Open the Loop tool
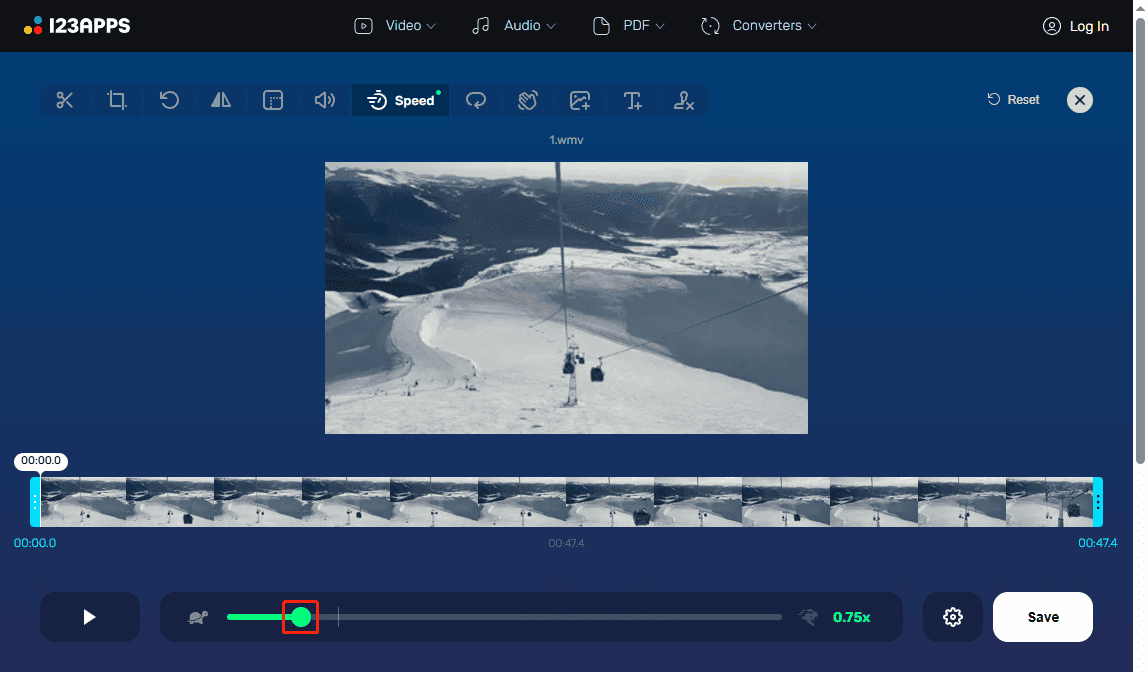This screenshot has height=673, width=1148. [x=476, y=100]
